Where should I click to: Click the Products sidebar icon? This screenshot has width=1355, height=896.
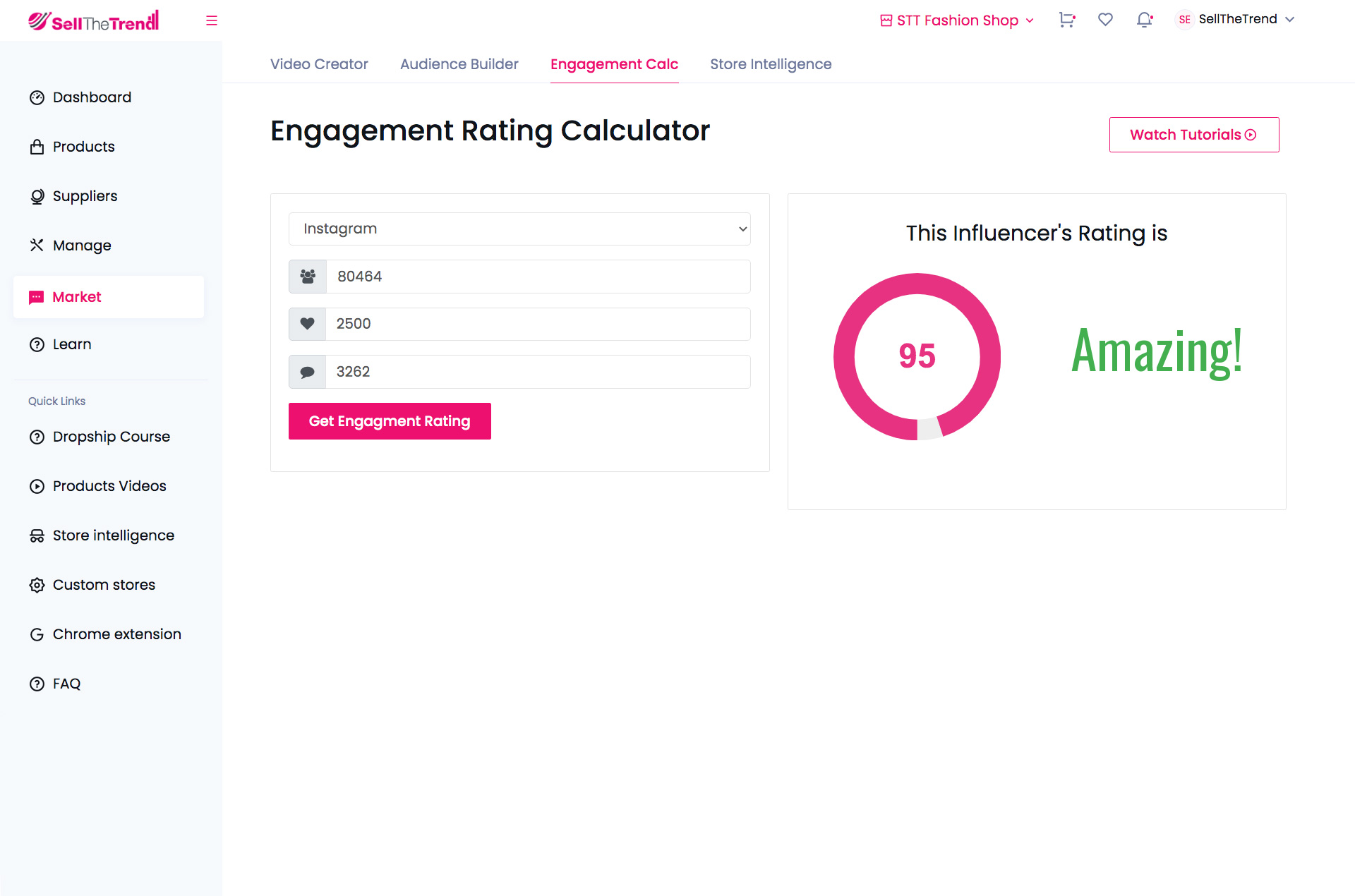click(36, 146)
